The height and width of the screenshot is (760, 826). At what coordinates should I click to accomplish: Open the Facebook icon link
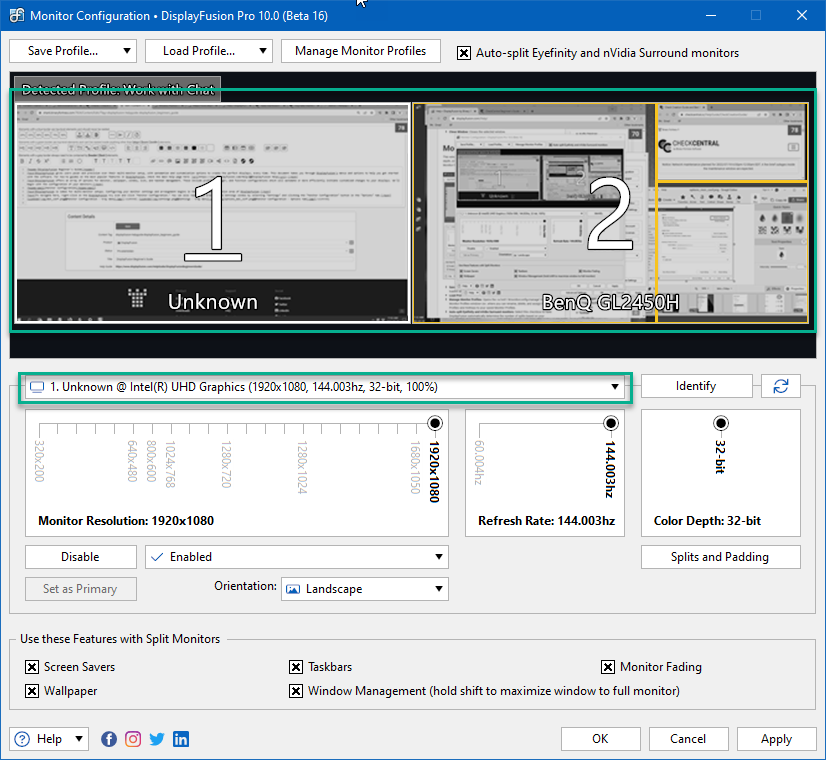click(109, 739)
